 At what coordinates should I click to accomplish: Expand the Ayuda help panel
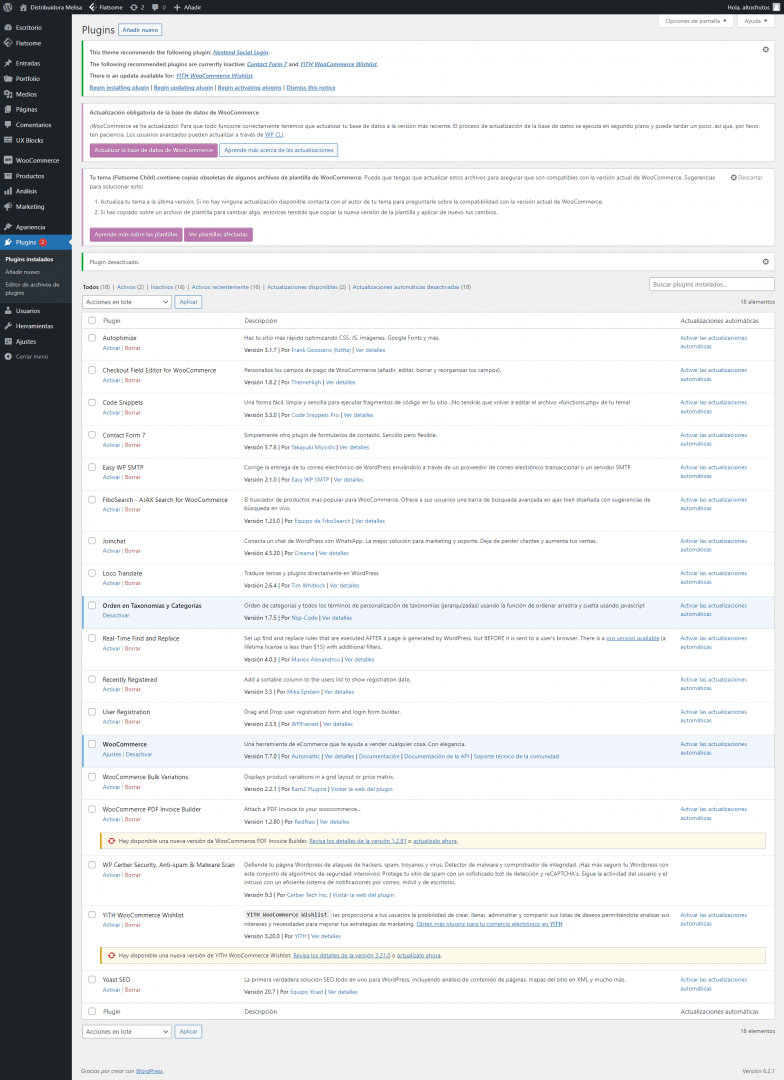click(x=756, y=21)
